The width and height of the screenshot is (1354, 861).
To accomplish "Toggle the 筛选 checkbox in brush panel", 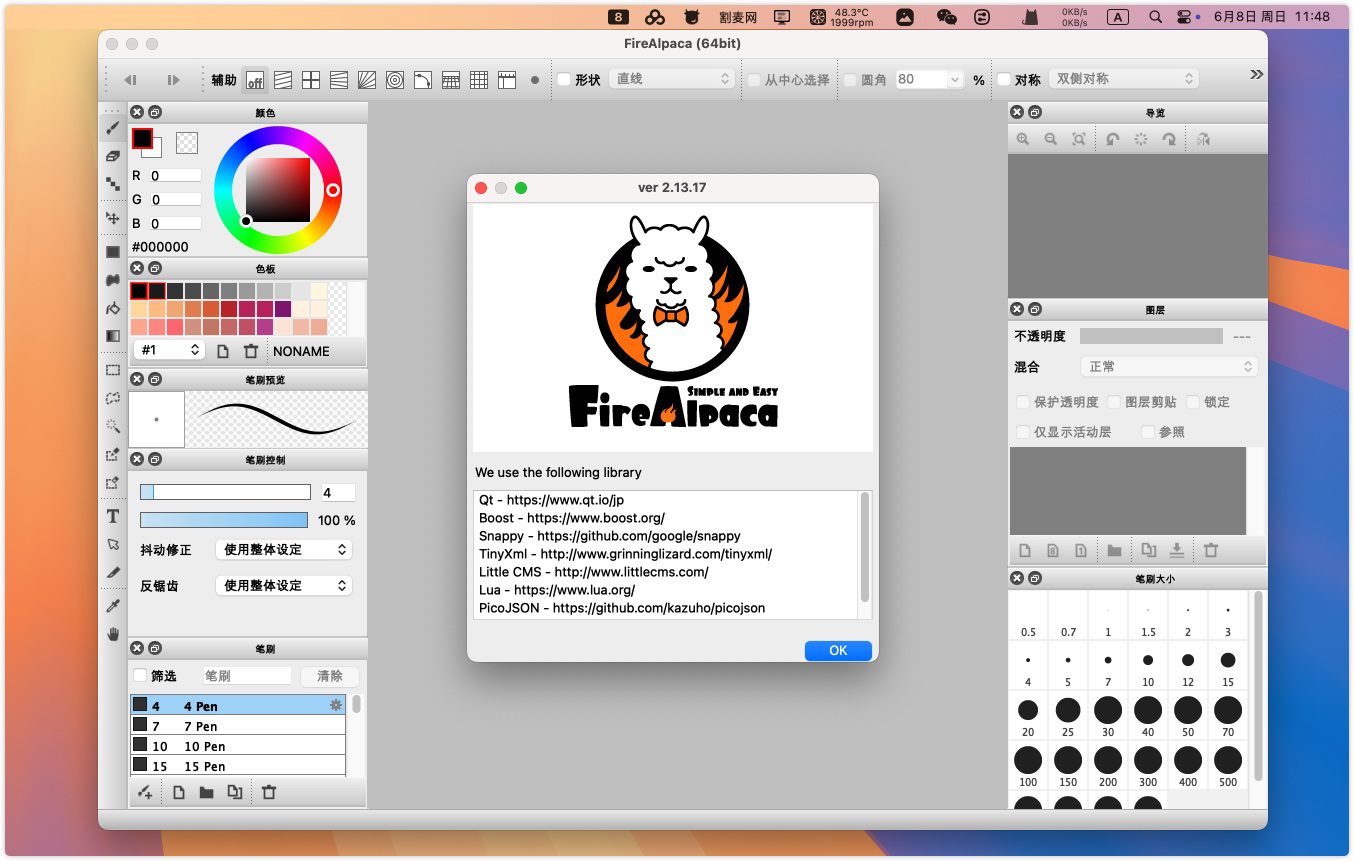I will (x=140, y=676).
